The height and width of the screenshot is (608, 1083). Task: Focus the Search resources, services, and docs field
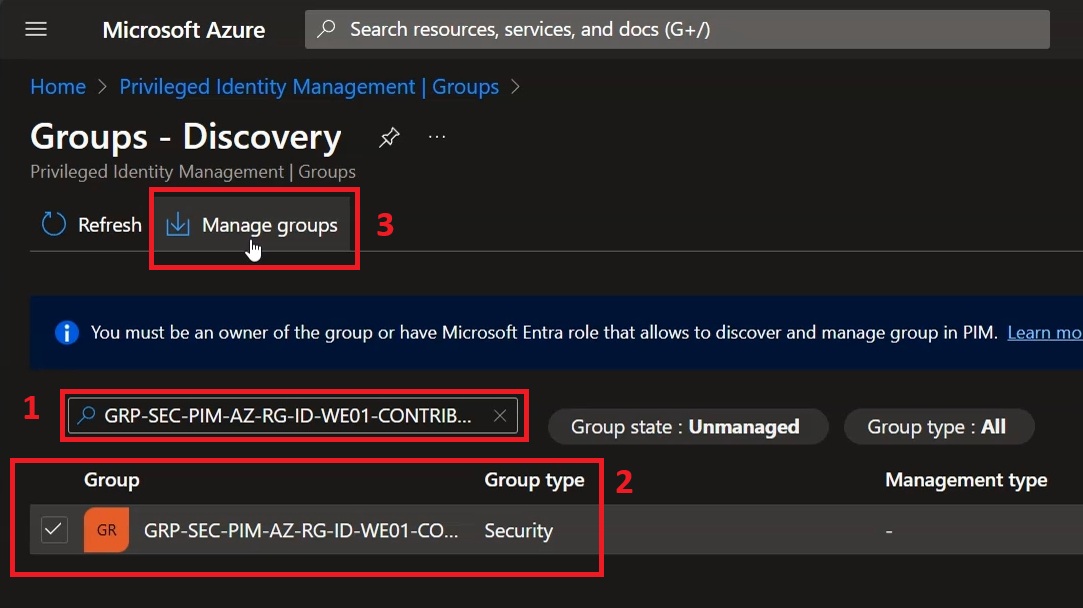click(x=677, y=29)
